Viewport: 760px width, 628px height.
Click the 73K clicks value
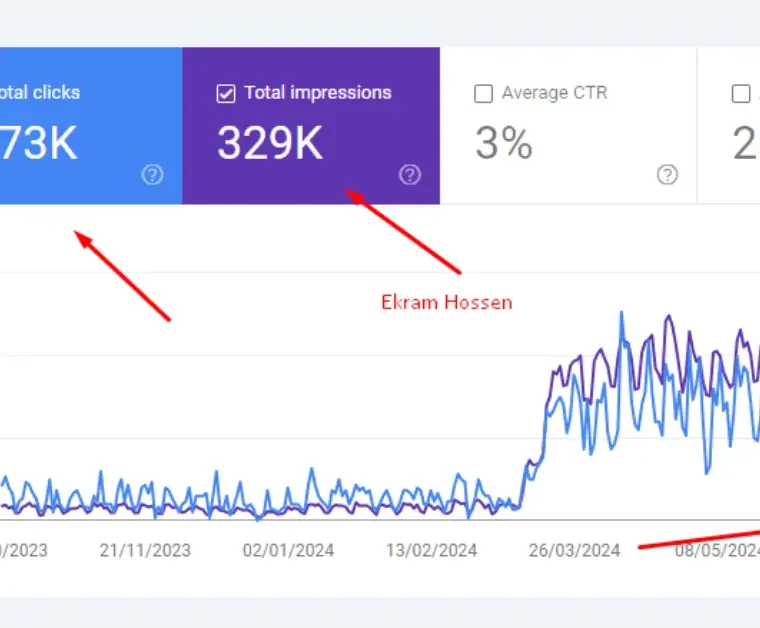click(x=40, y=144)
